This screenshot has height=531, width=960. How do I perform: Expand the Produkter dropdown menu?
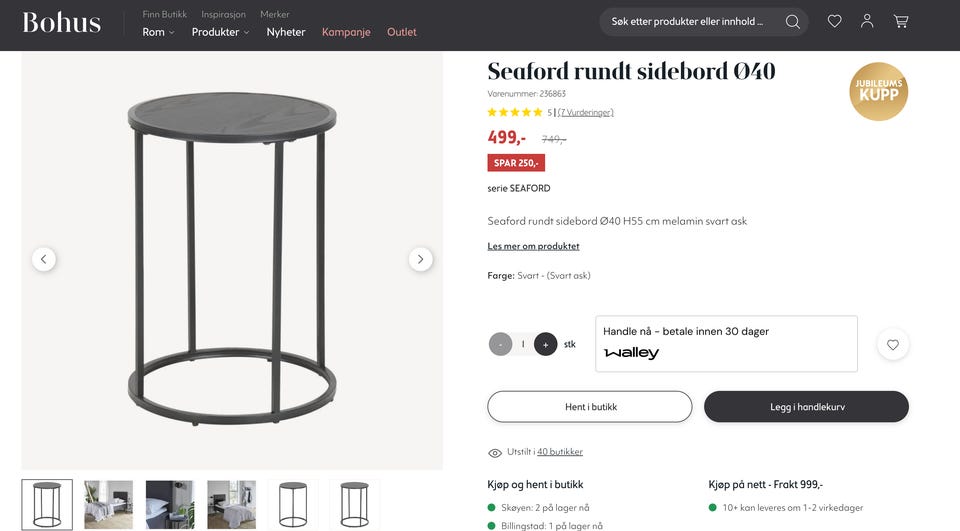(x=220, y=32)
